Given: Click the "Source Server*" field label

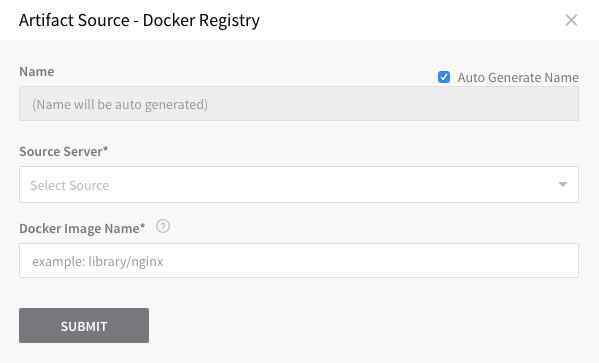Looking at the screenshot, I should [x=64, y=151].
